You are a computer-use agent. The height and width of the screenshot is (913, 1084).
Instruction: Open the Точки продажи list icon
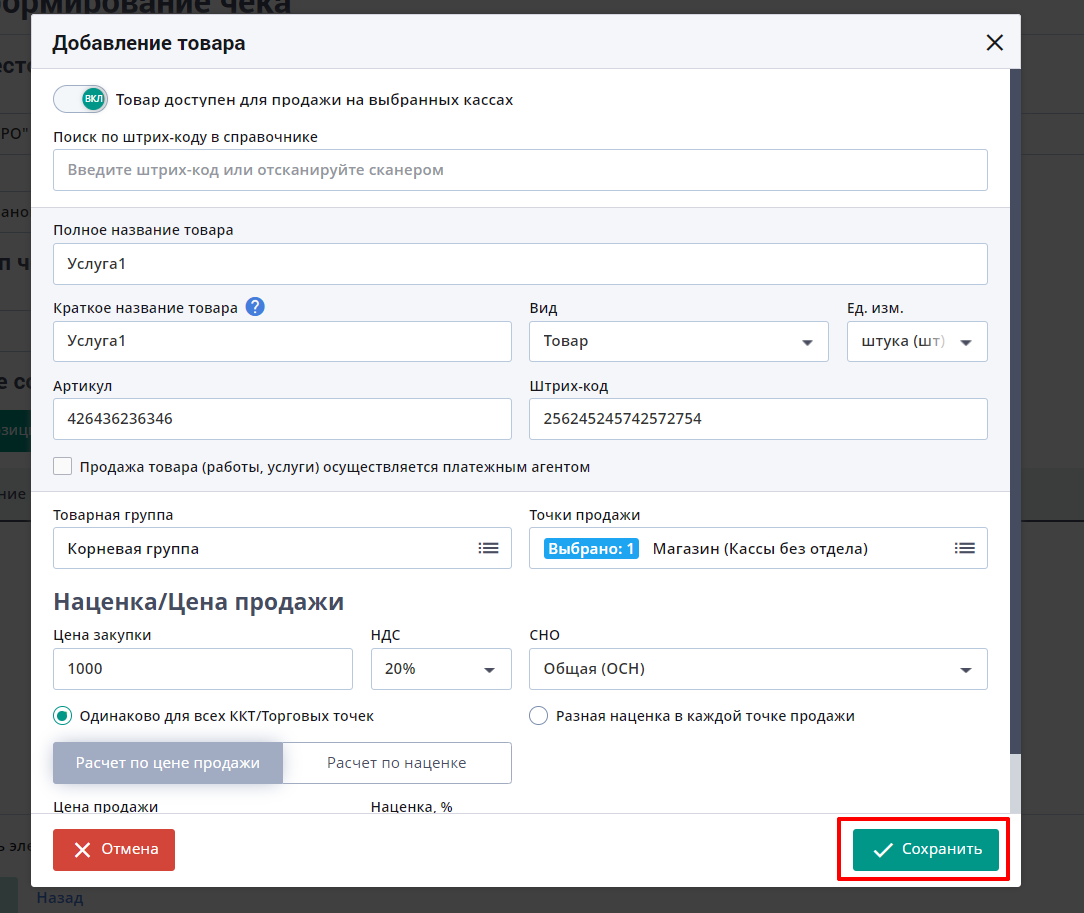click(x=964, y=548)
